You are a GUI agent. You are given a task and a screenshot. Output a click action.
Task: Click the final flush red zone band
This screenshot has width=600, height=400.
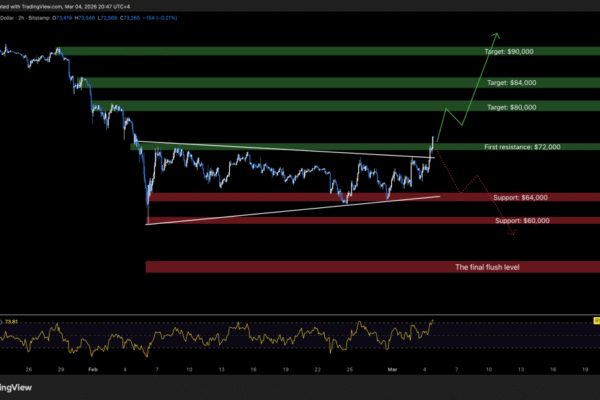coord(300,267)
